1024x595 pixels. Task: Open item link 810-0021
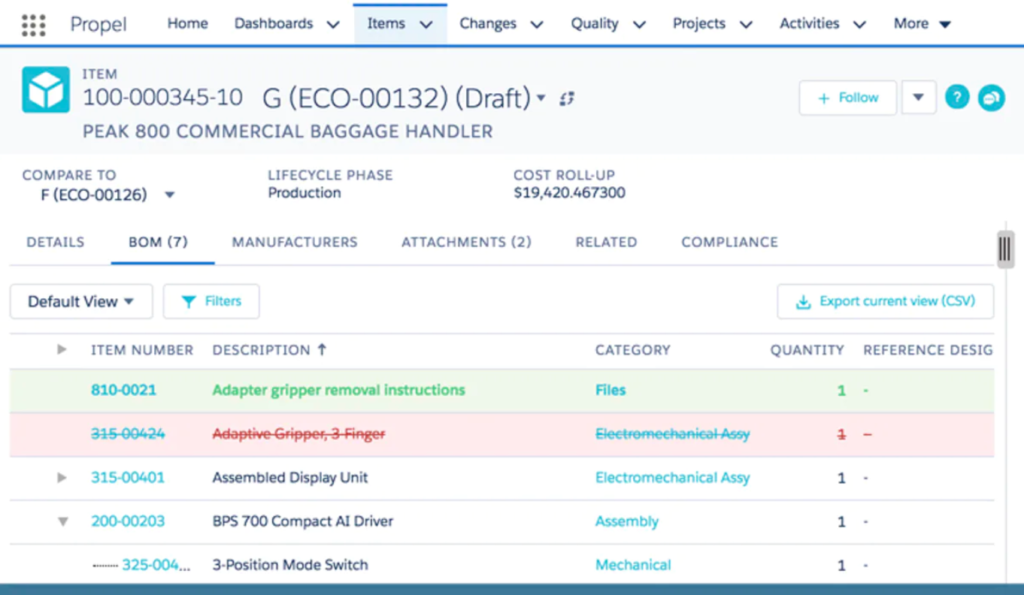[123, 390]
